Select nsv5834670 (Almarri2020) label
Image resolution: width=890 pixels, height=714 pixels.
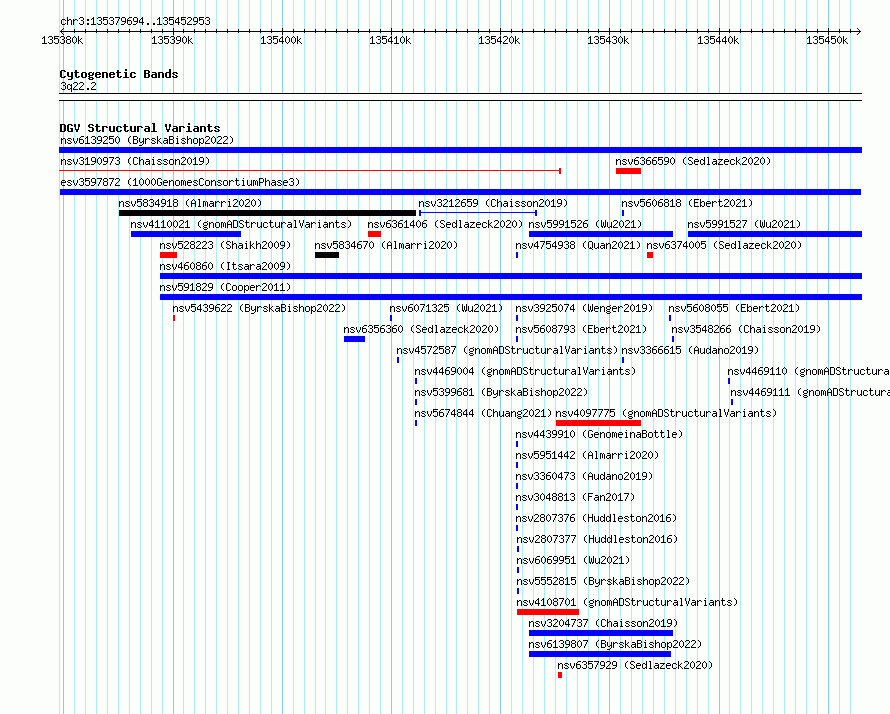coord(386,245)
